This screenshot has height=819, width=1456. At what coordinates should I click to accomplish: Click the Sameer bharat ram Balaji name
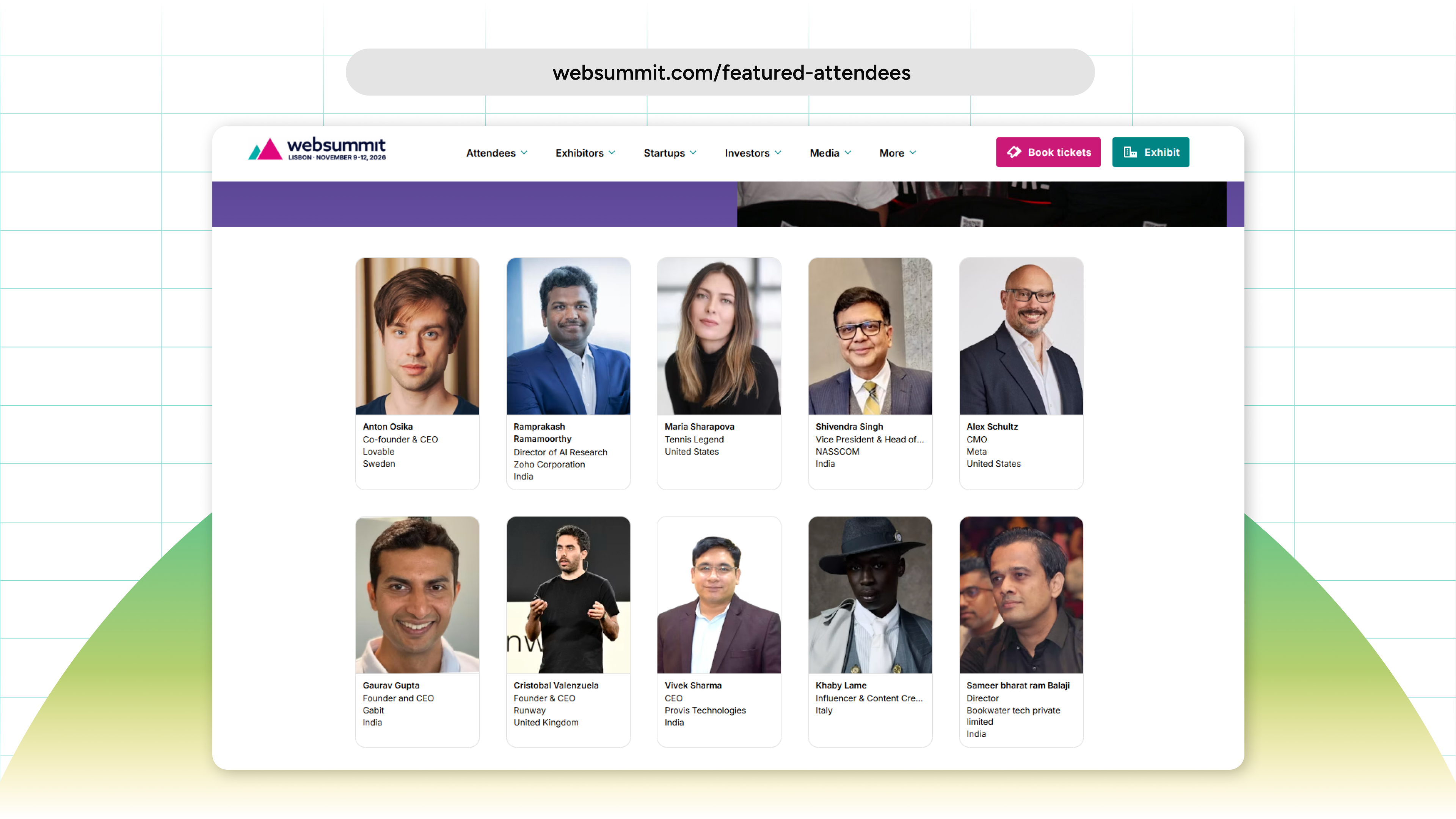tap(1017, 685)
